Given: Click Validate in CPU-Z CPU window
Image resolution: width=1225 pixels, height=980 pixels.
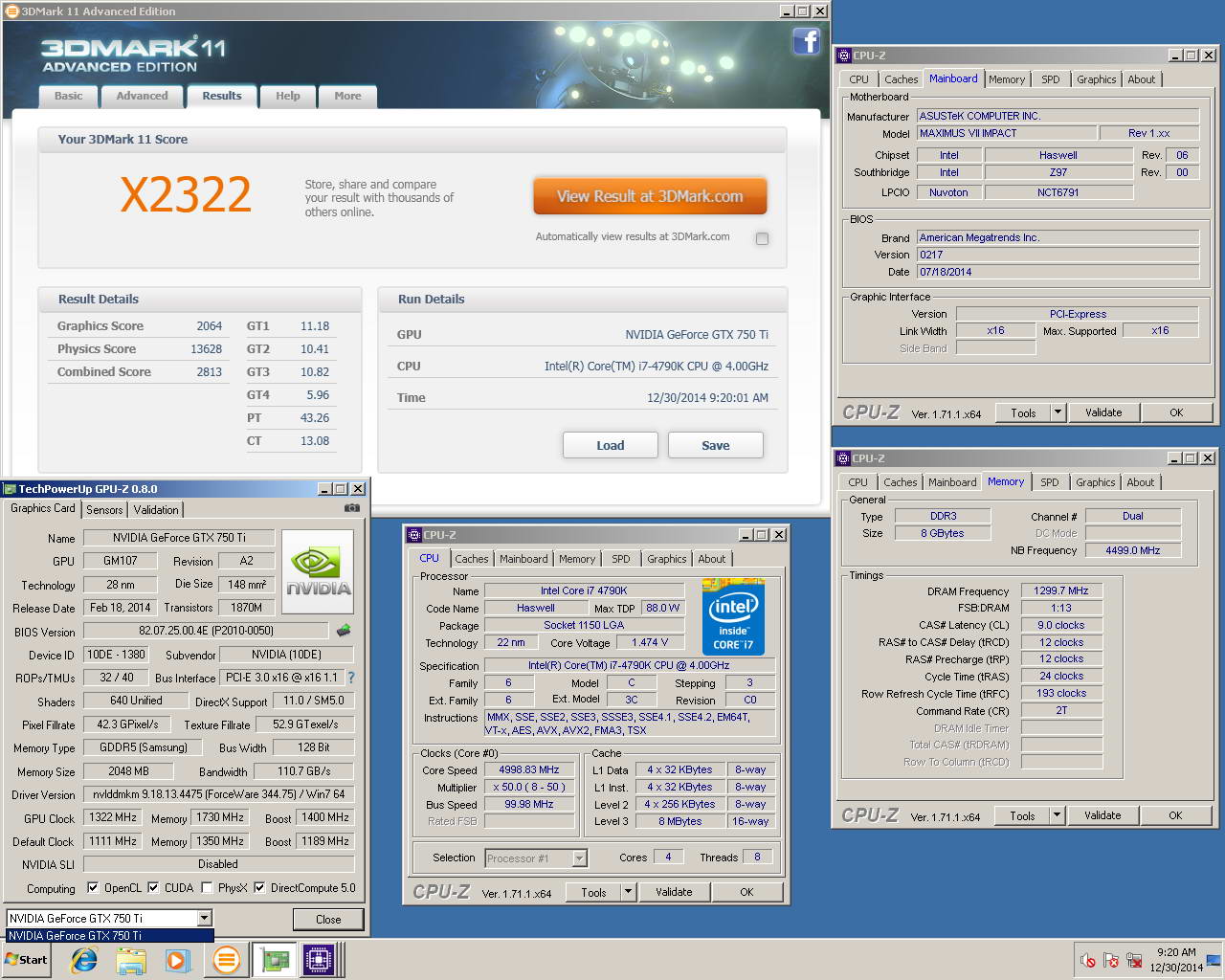Looking at the screenshot, I should [x=674, y=892].
